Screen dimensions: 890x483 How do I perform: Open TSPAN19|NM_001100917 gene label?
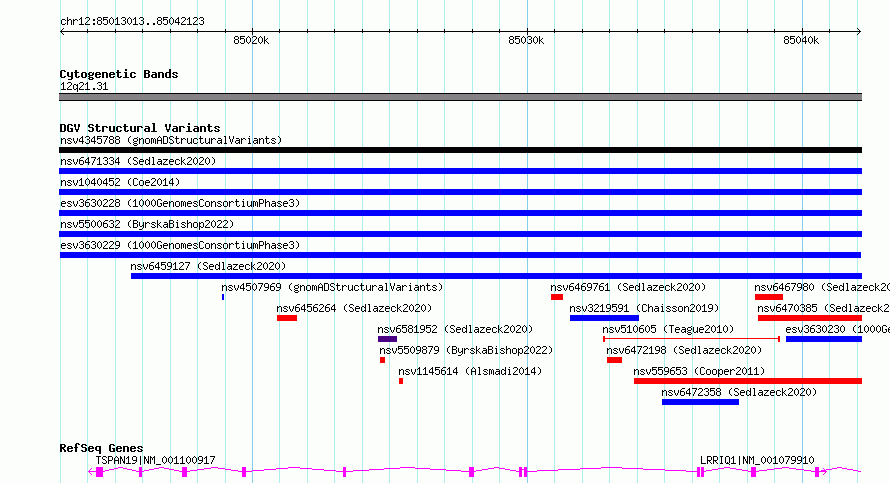tap(155, 460)
